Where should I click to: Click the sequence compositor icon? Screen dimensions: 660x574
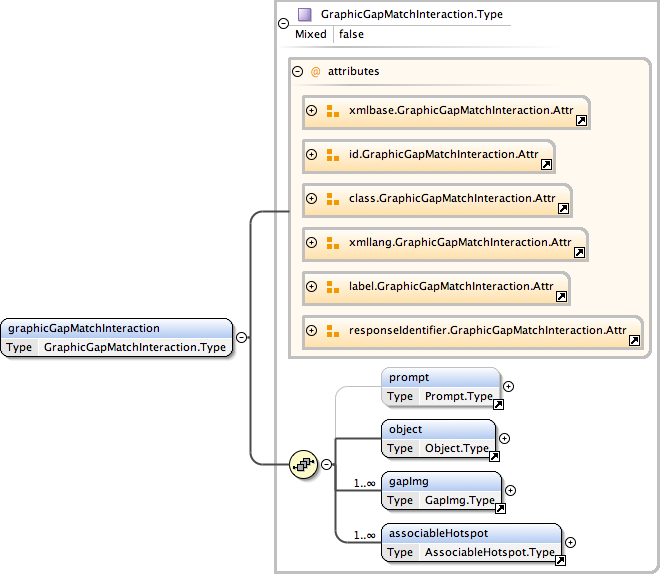[x=302, y=465]
